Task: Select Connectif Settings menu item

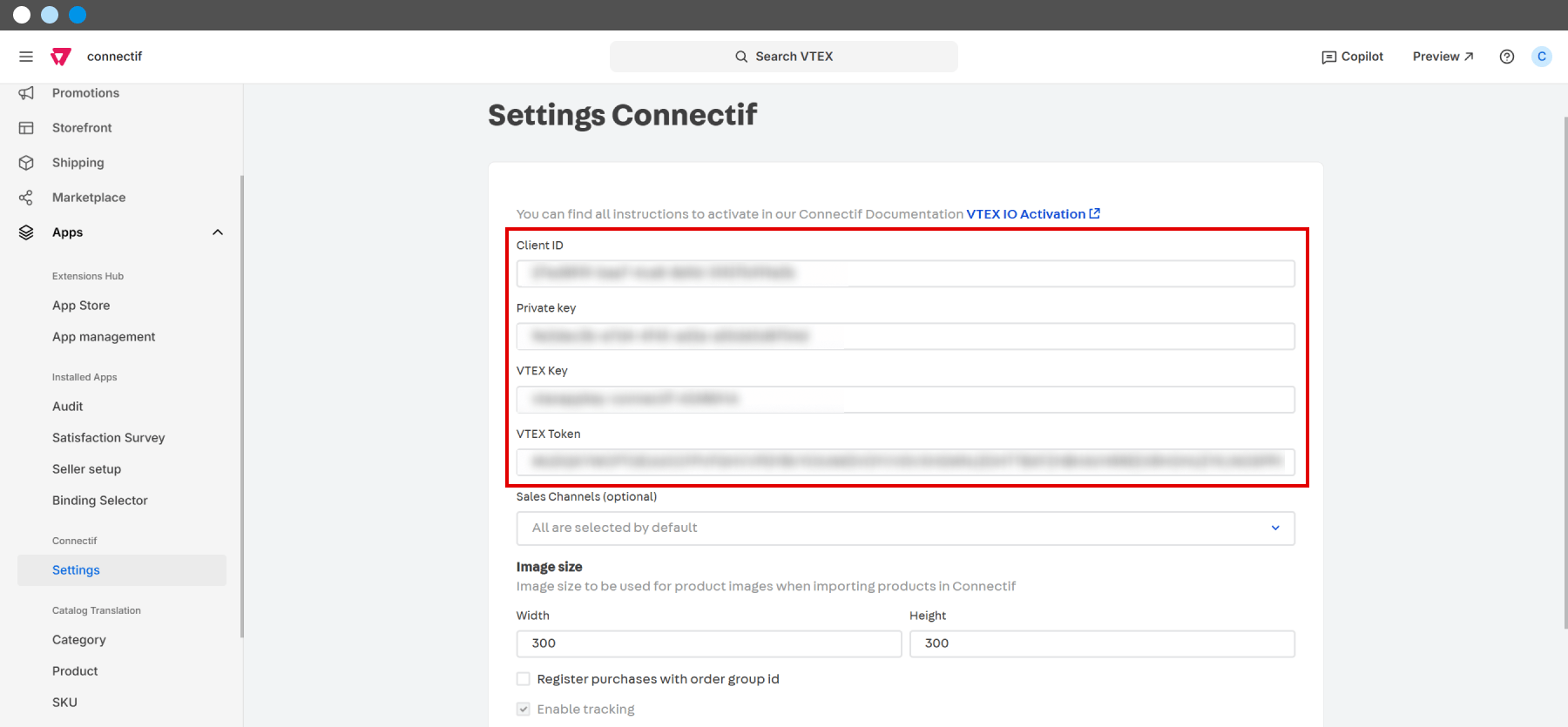Action: coord(122,570)
